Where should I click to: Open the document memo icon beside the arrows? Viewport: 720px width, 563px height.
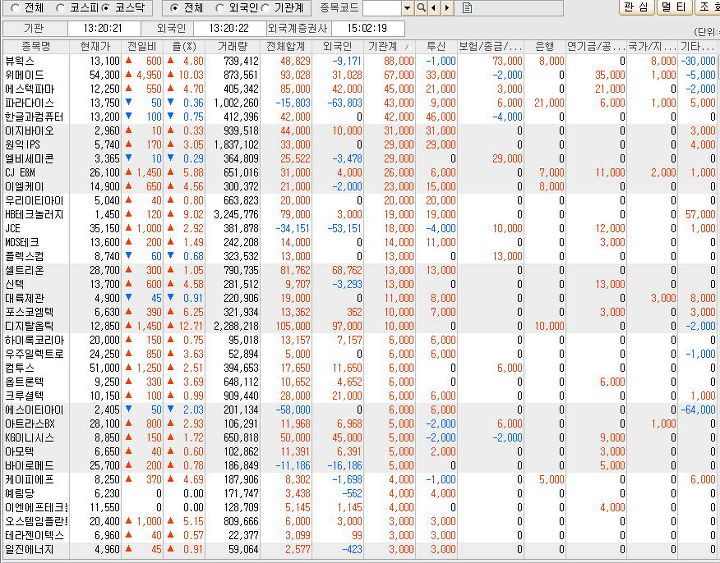click(x=467, y=8)
